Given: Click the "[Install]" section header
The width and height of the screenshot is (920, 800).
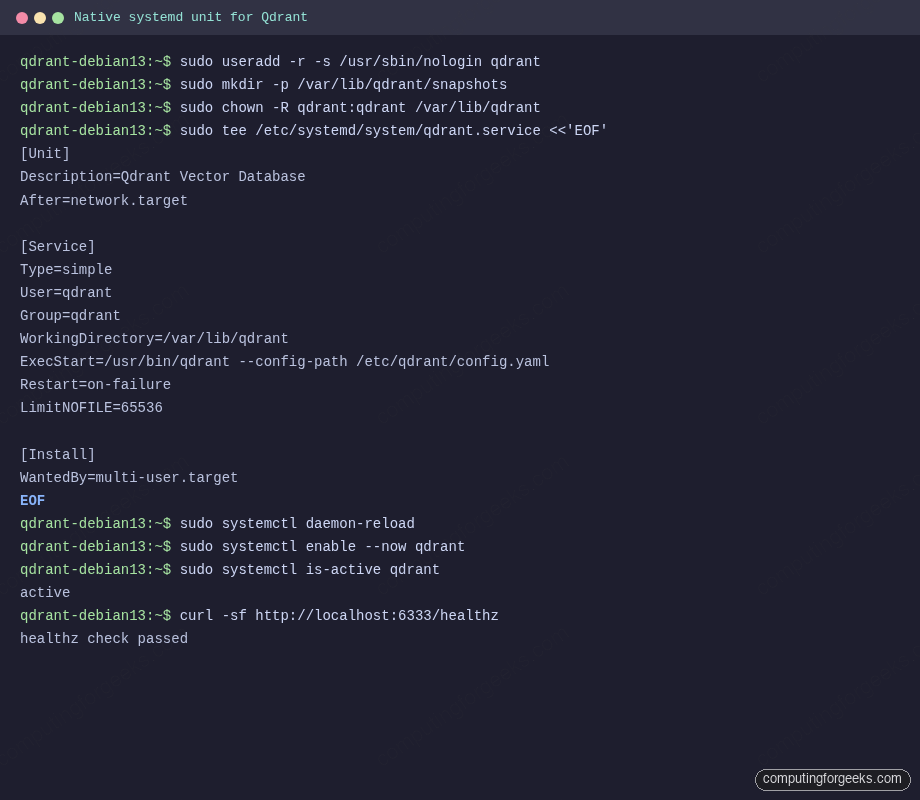Looking at the screenshot, I should click(x=58, y=454).
